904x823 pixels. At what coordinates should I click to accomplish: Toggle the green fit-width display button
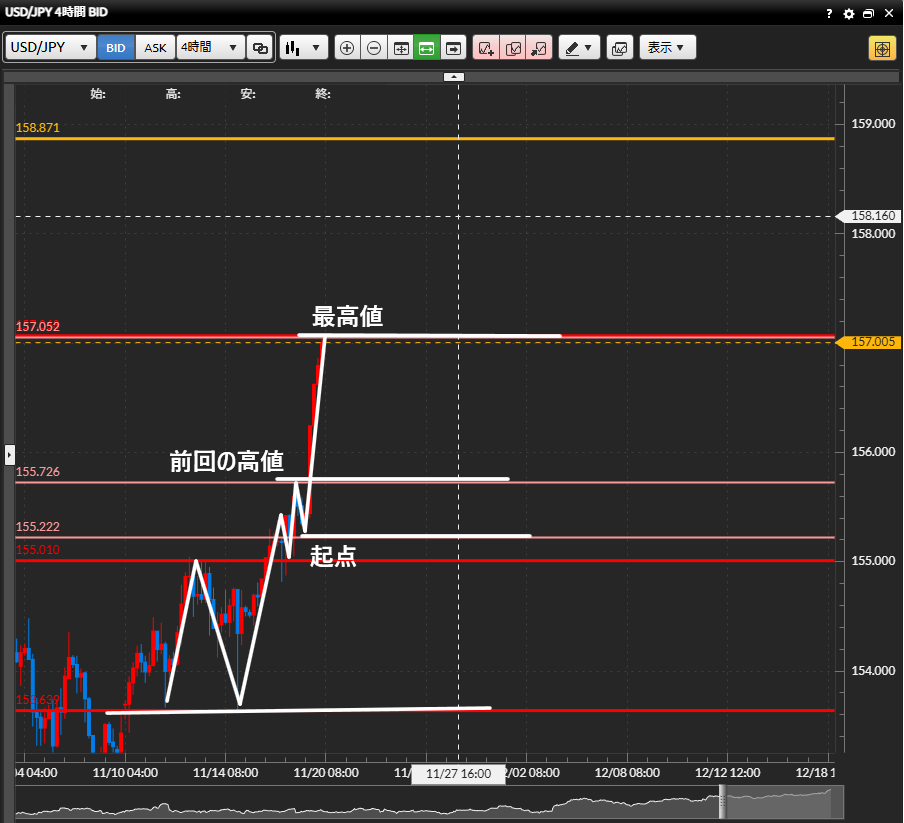pyautogui.click(x=427, y=48)
